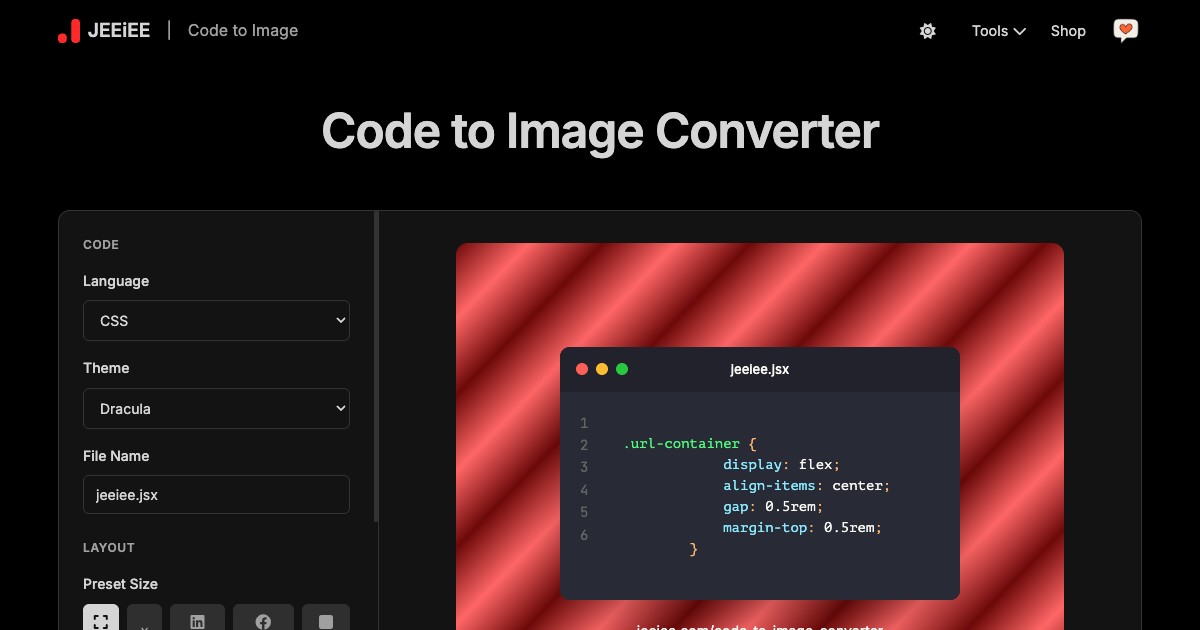Select the square Instagram preset size
The height and width of the screenshot is (630, 1200).
coord(326,621)
